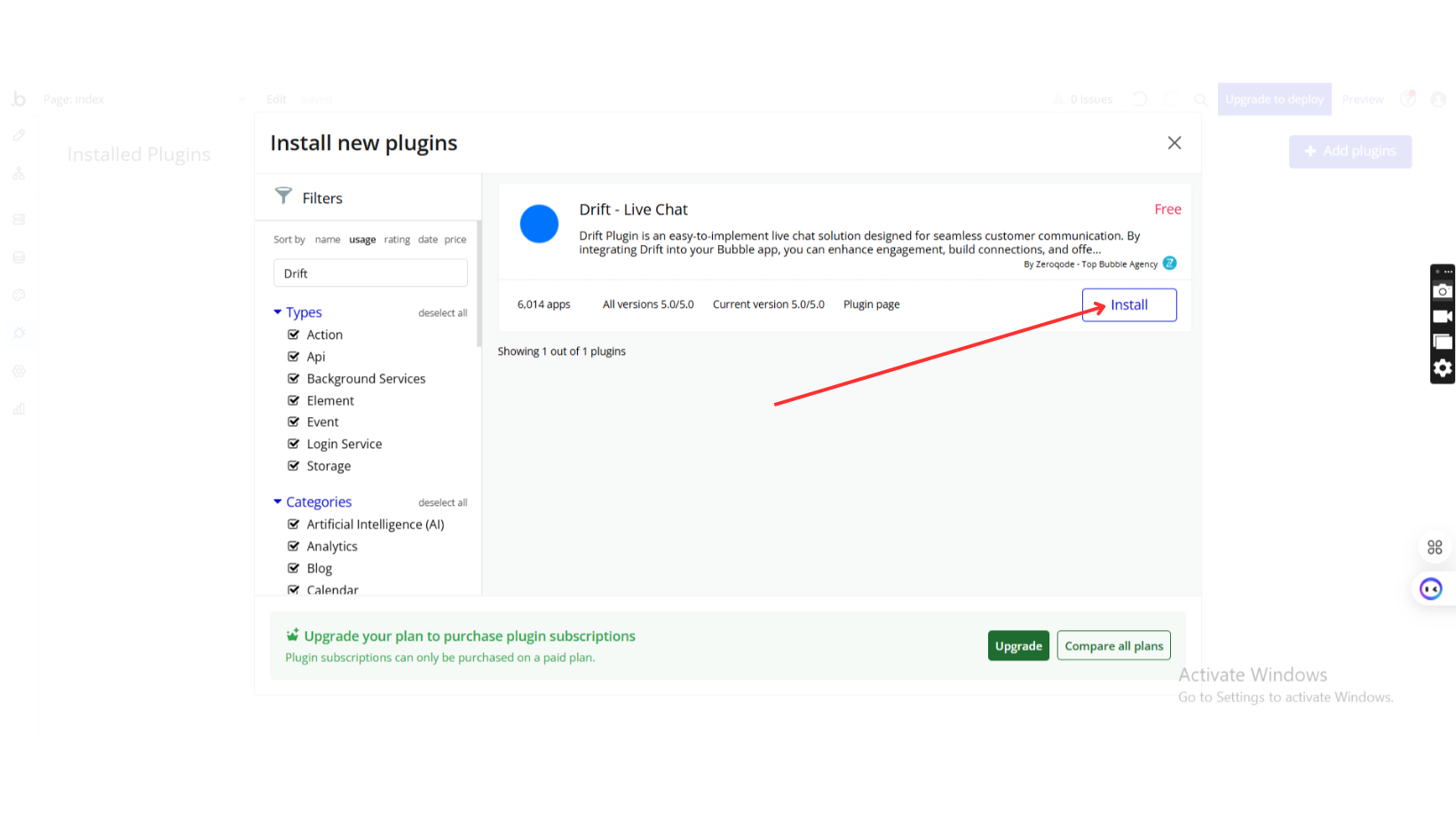Viewport: 1456px width, 820px height.
Task: Click the Zeroqode agency badge icon
Action: click(1170, 264)
